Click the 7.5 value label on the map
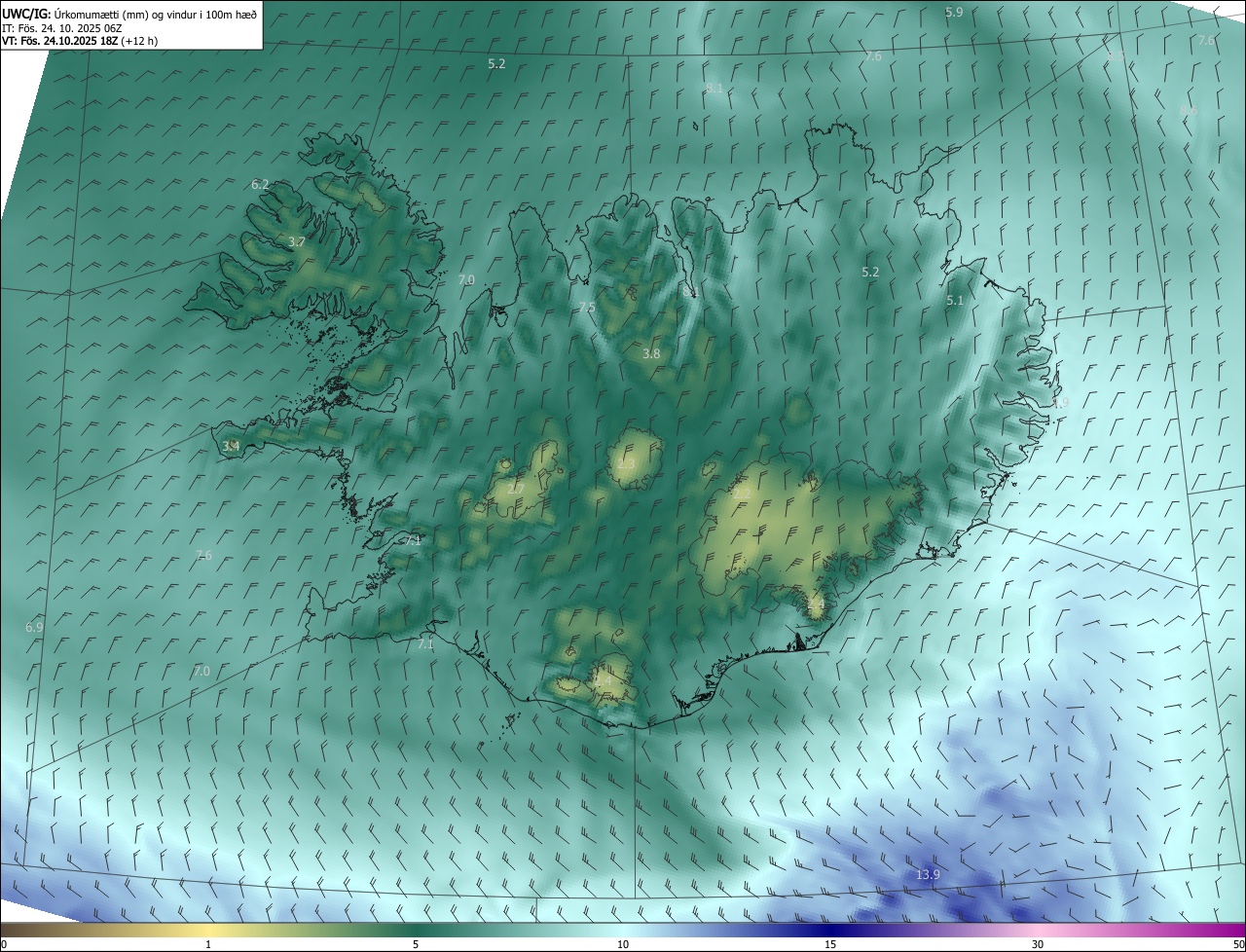1246x952 pixels. tap(587, 308)
